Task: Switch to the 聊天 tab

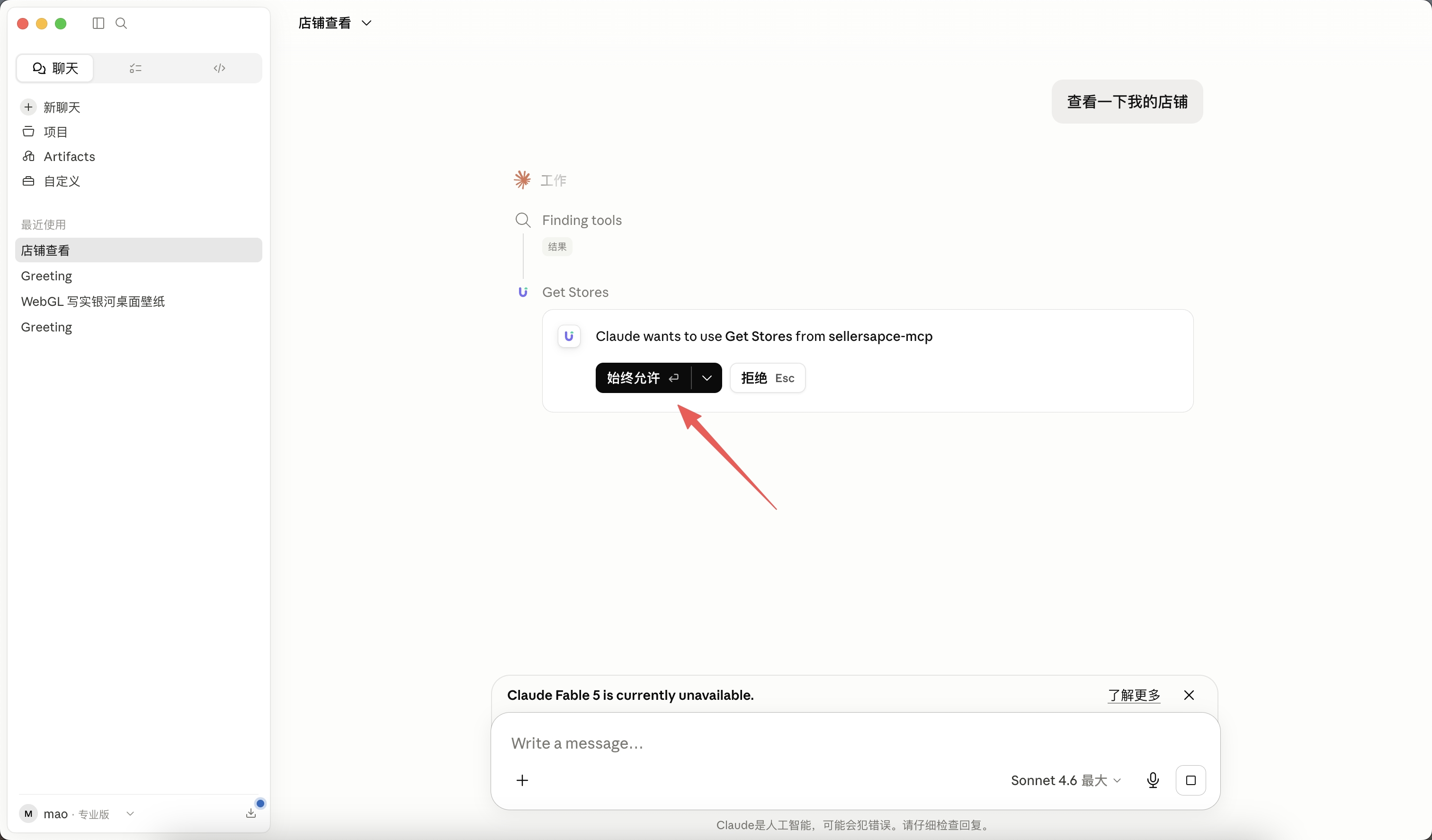Action: tap(55, 68)
